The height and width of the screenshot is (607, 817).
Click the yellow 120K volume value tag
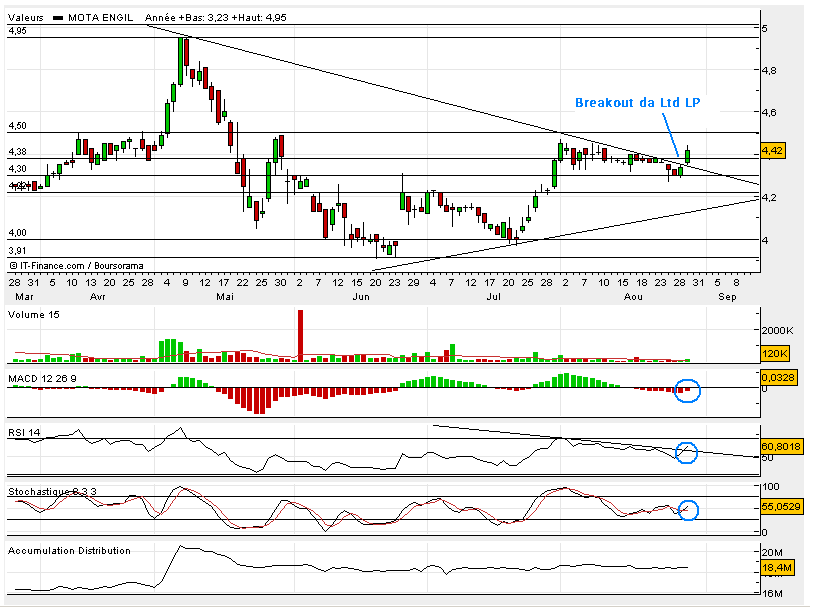pyautogui.click(x=775, y=354)
